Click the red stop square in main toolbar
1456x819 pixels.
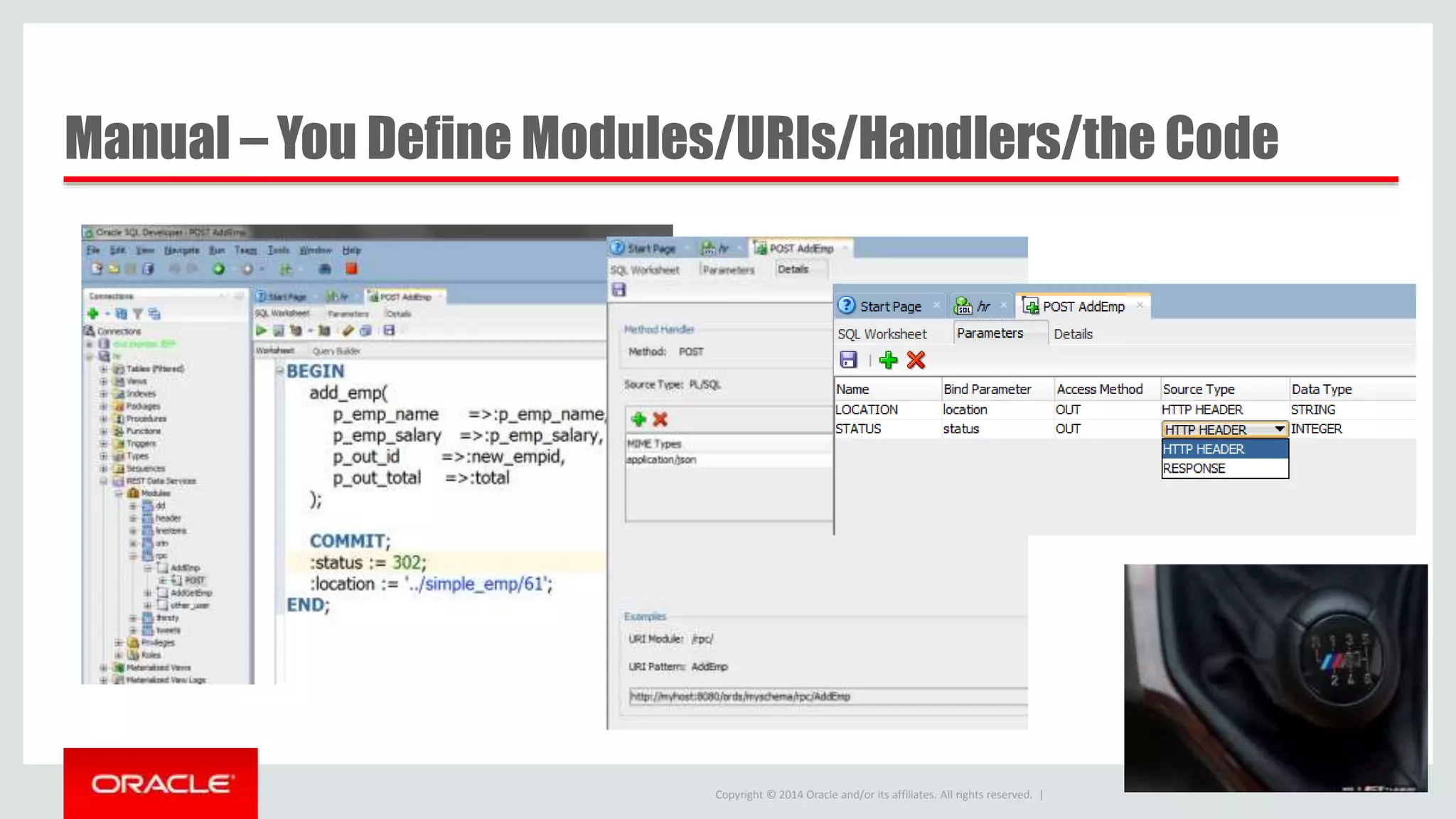pos(351,269)
